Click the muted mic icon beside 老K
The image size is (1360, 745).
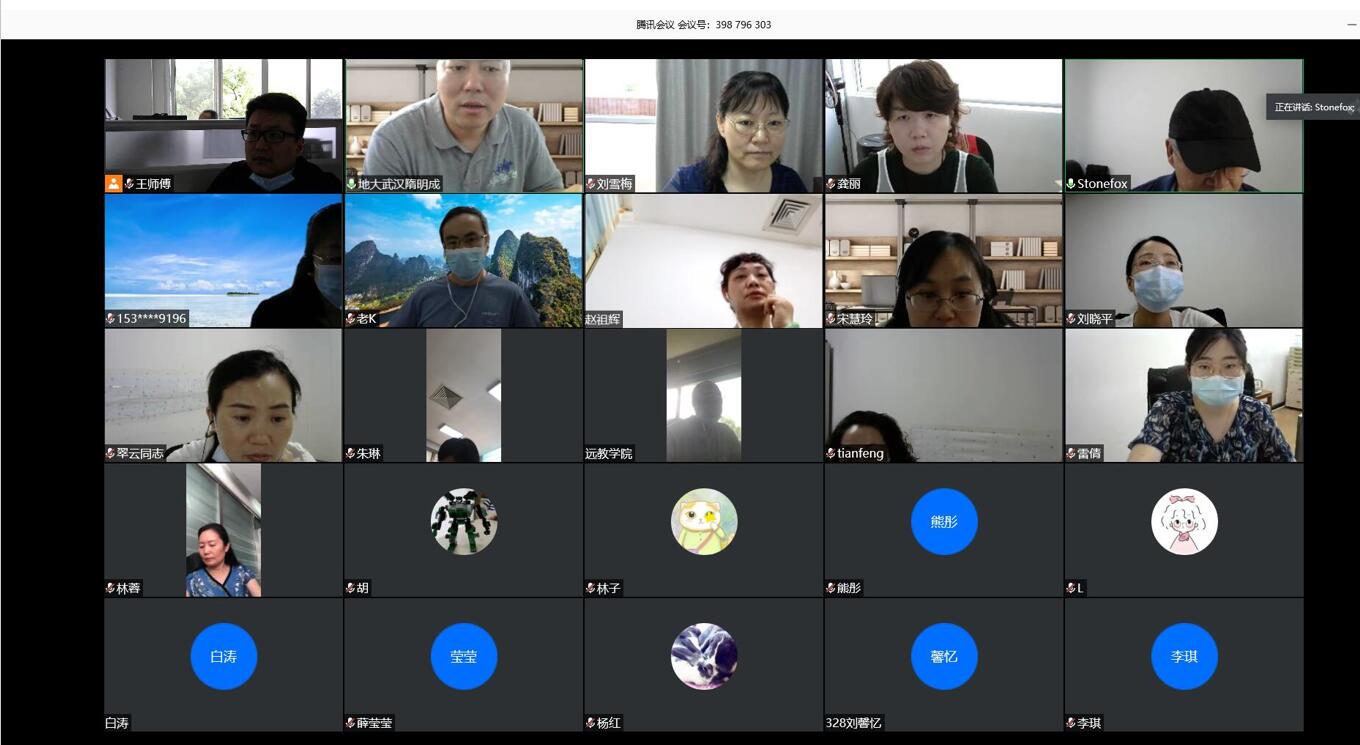click(351, 319)
